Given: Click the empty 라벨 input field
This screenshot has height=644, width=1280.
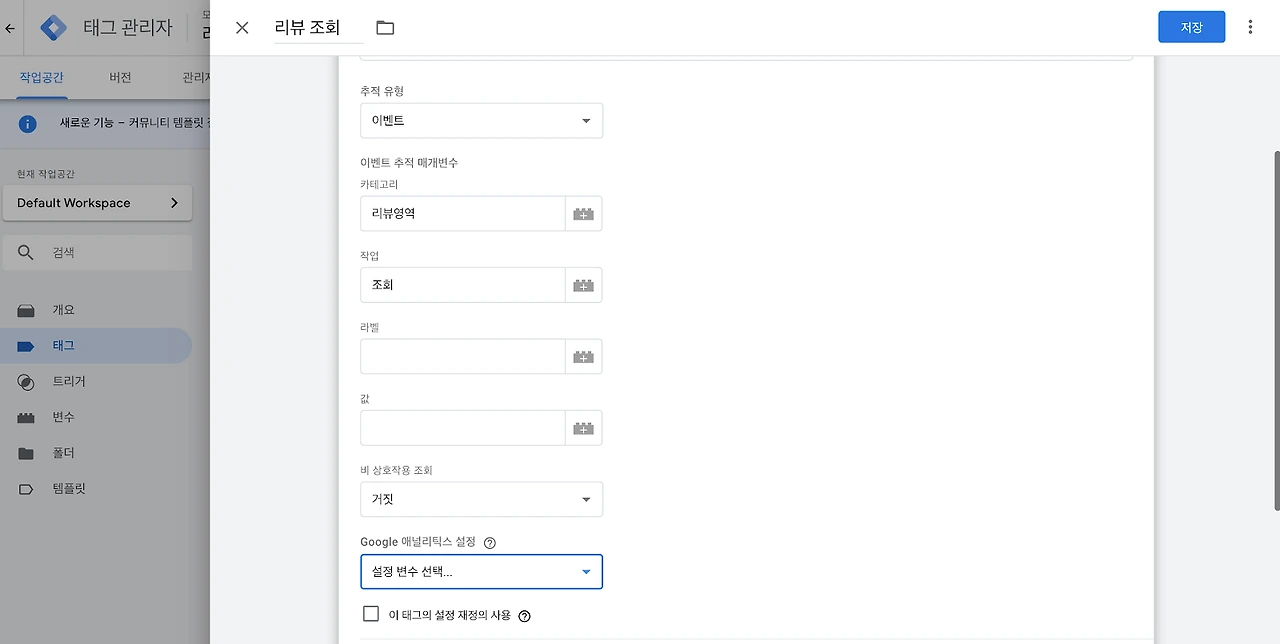Looking at the screenshot, I should click(463, 357).
